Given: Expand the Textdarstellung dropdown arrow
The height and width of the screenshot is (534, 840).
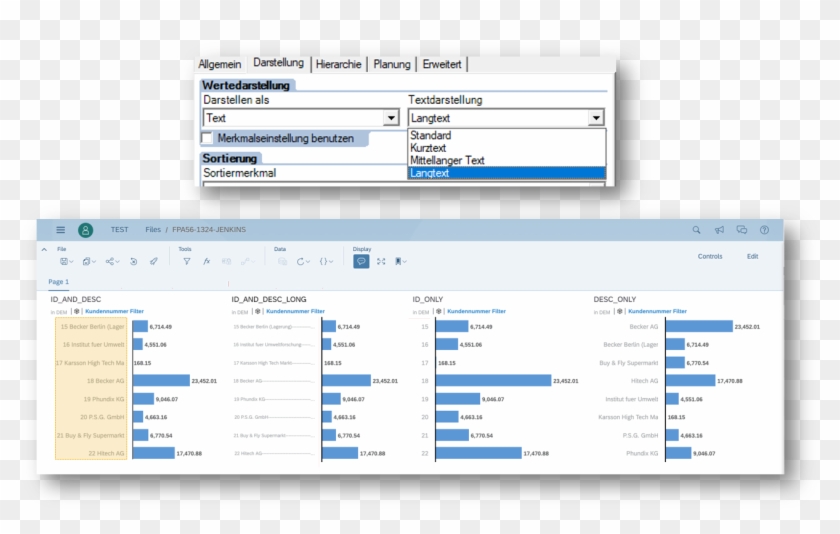Looking at the screenshot, I should 596,118.
